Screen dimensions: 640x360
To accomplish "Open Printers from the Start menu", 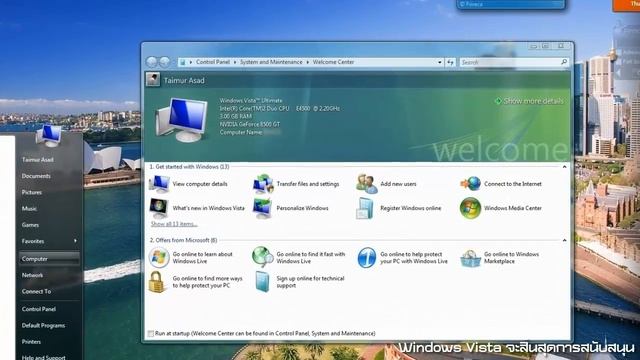I will click(x=31, y=342).
